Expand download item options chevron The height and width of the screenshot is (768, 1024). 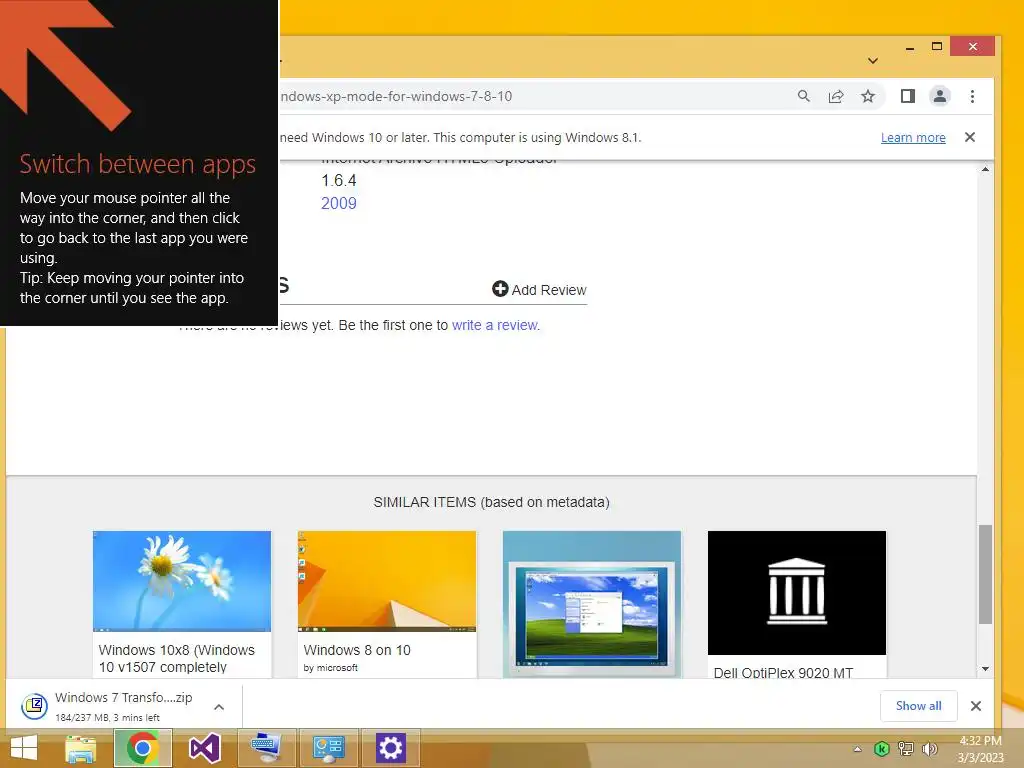pos(219,707)
